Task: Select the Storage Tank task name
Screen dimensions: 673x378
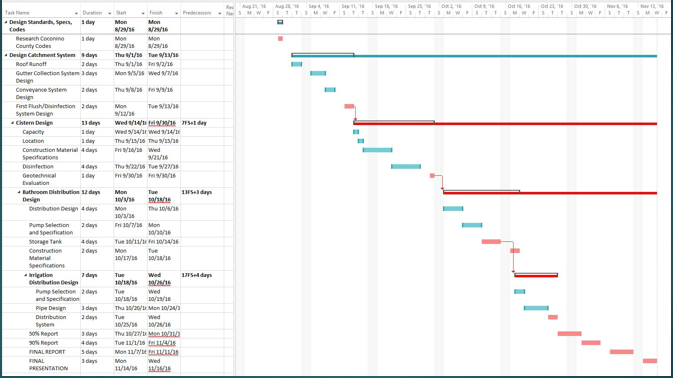Action: [45, 242]
